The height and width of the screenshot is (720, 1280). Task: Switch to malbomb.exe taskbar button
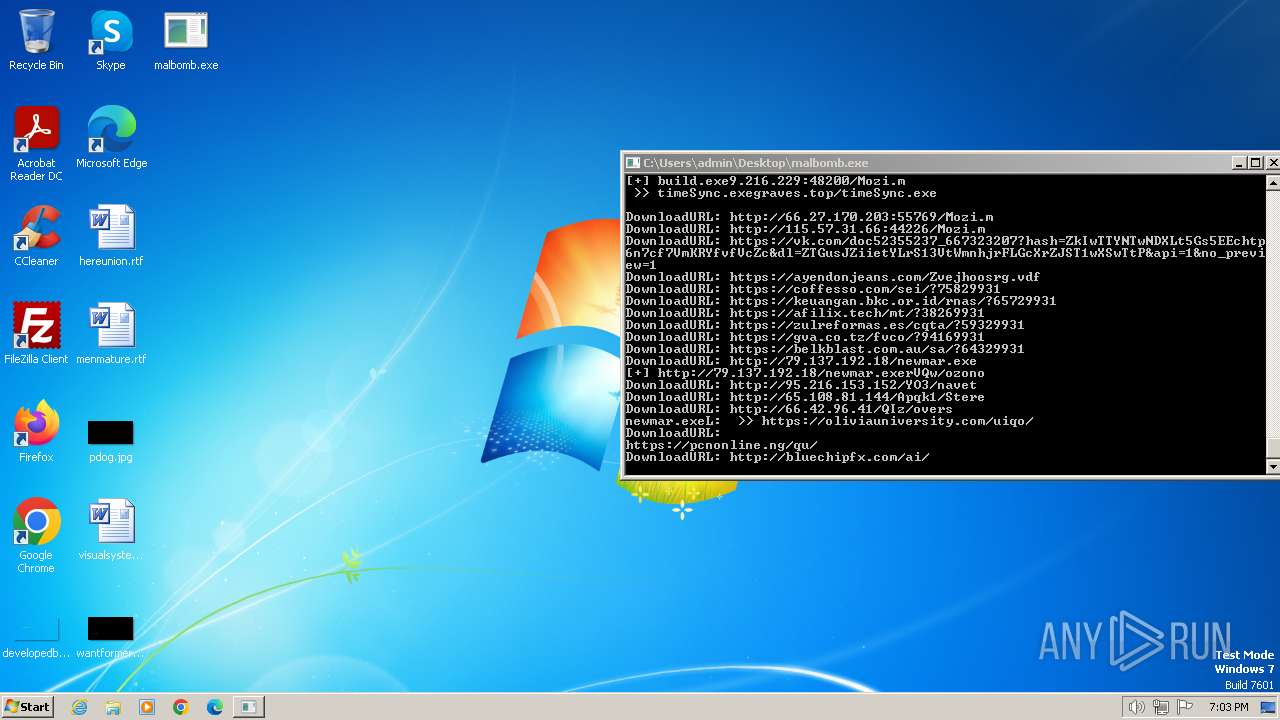[248, 707]
